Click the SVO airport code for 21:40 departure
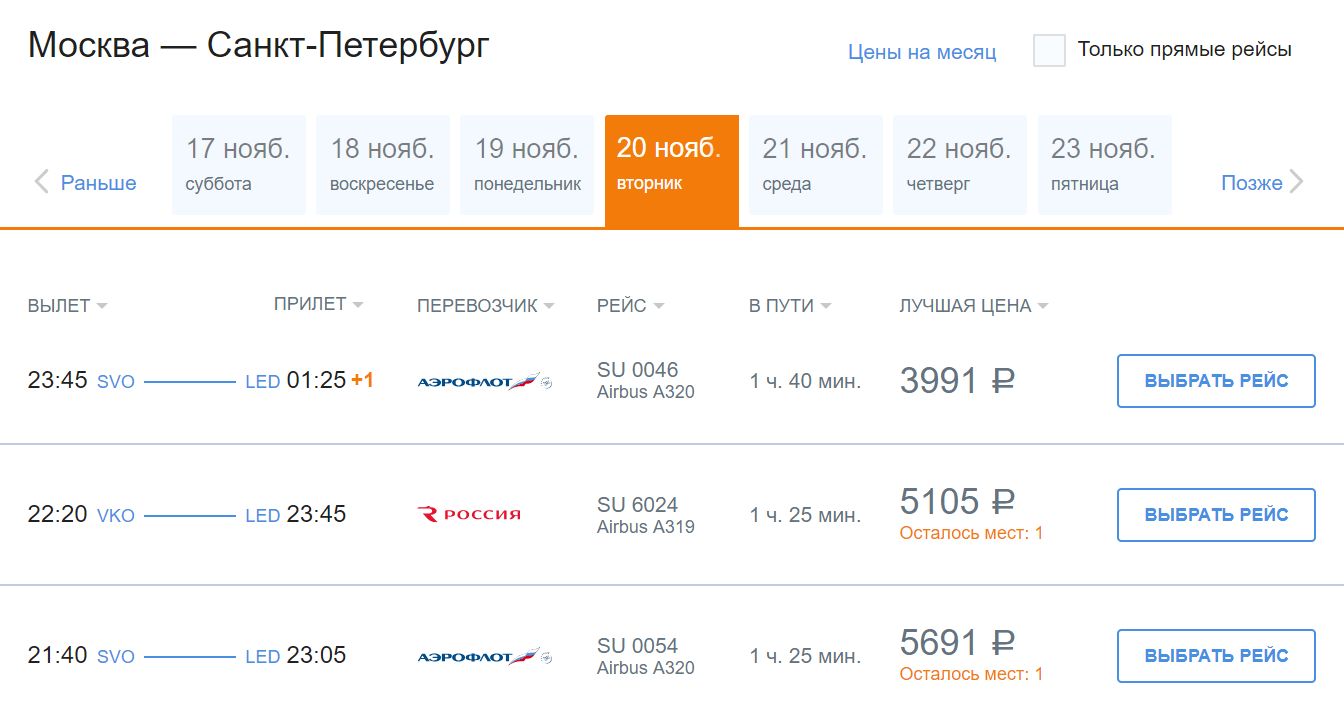 pyautogui.click(x=116, y=657)
